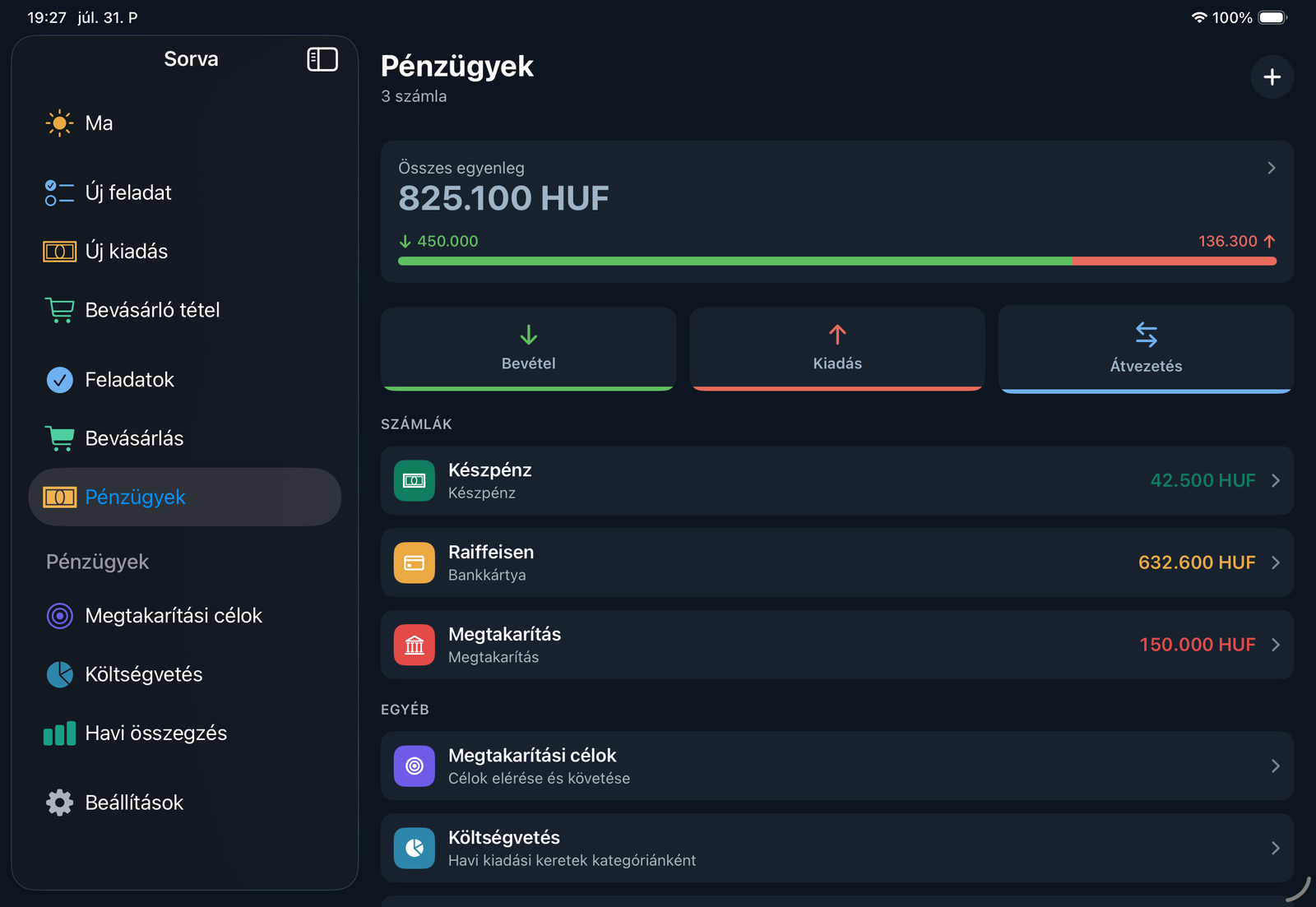
Task: Click the income-expense balance progress bar
Action: [837, 261]
